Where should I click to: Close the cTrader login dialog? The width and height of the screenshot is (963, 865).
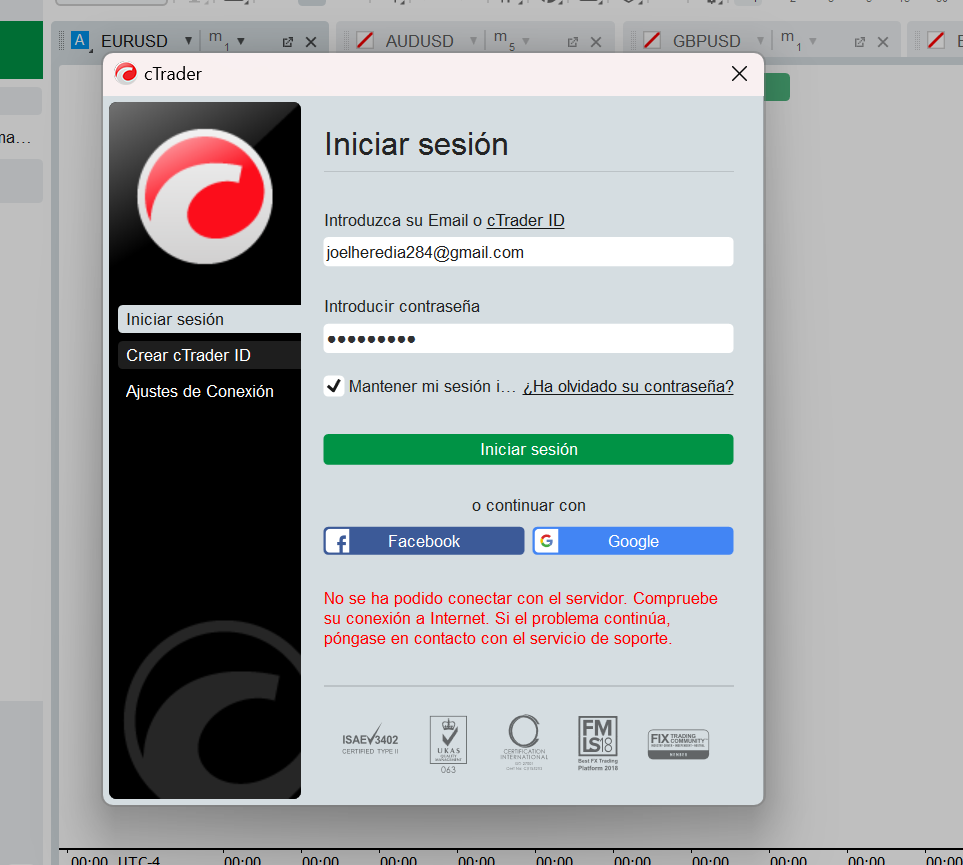[x=739, y=74]
